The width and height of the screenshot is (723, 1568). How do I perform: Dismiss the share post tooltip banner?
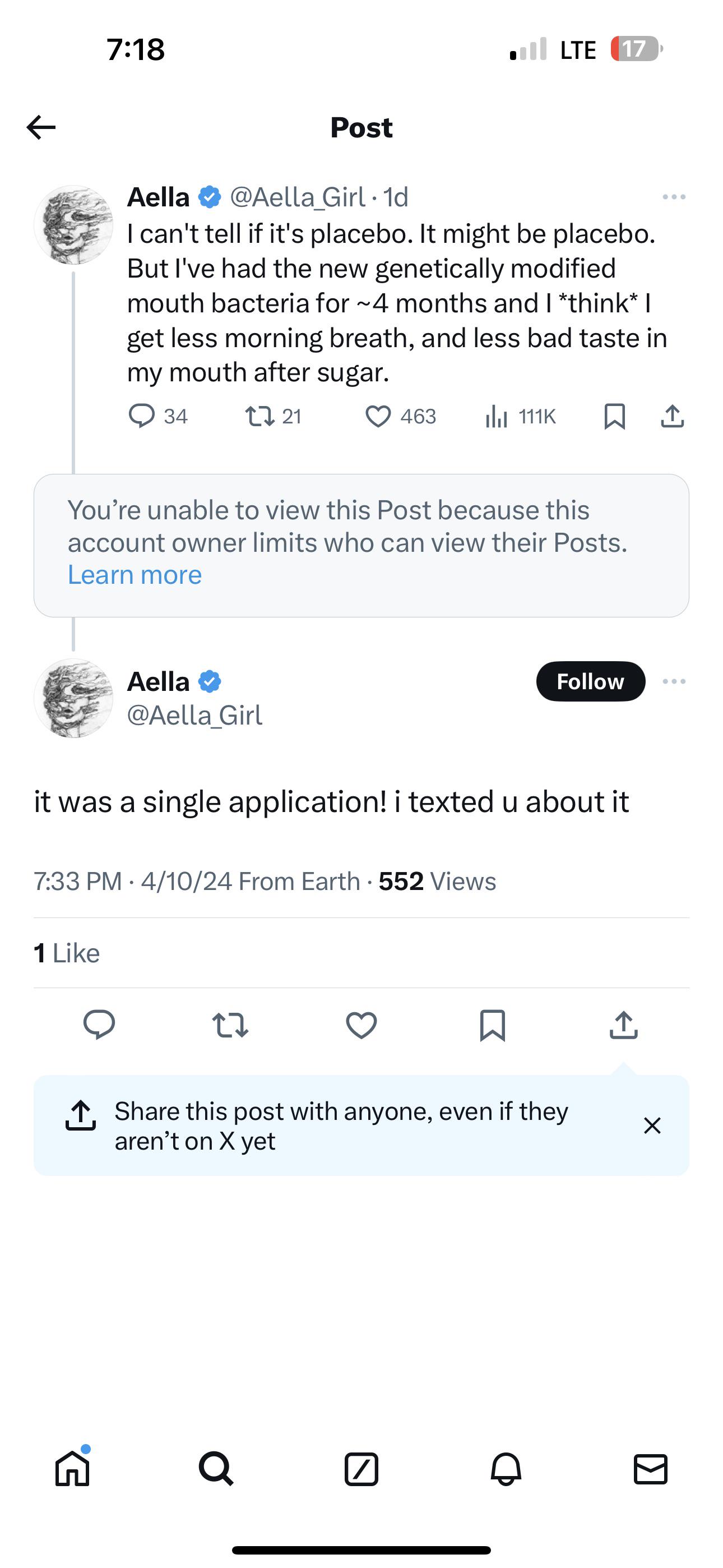pyautogui.click(x=652, y=1126)
